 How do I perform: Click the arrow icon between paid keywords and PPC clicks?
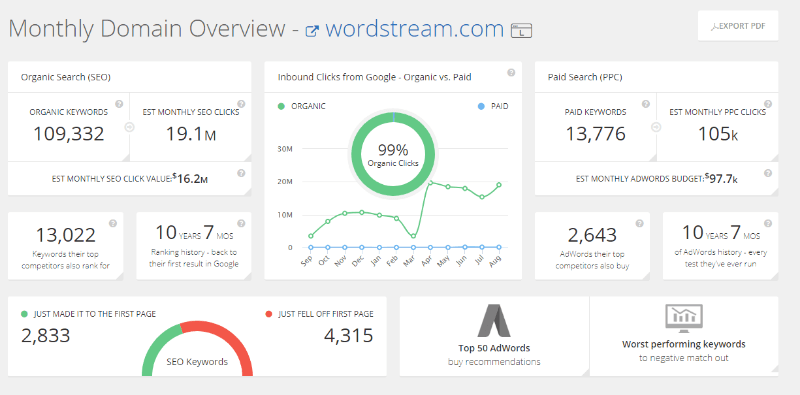coord(656,127)
